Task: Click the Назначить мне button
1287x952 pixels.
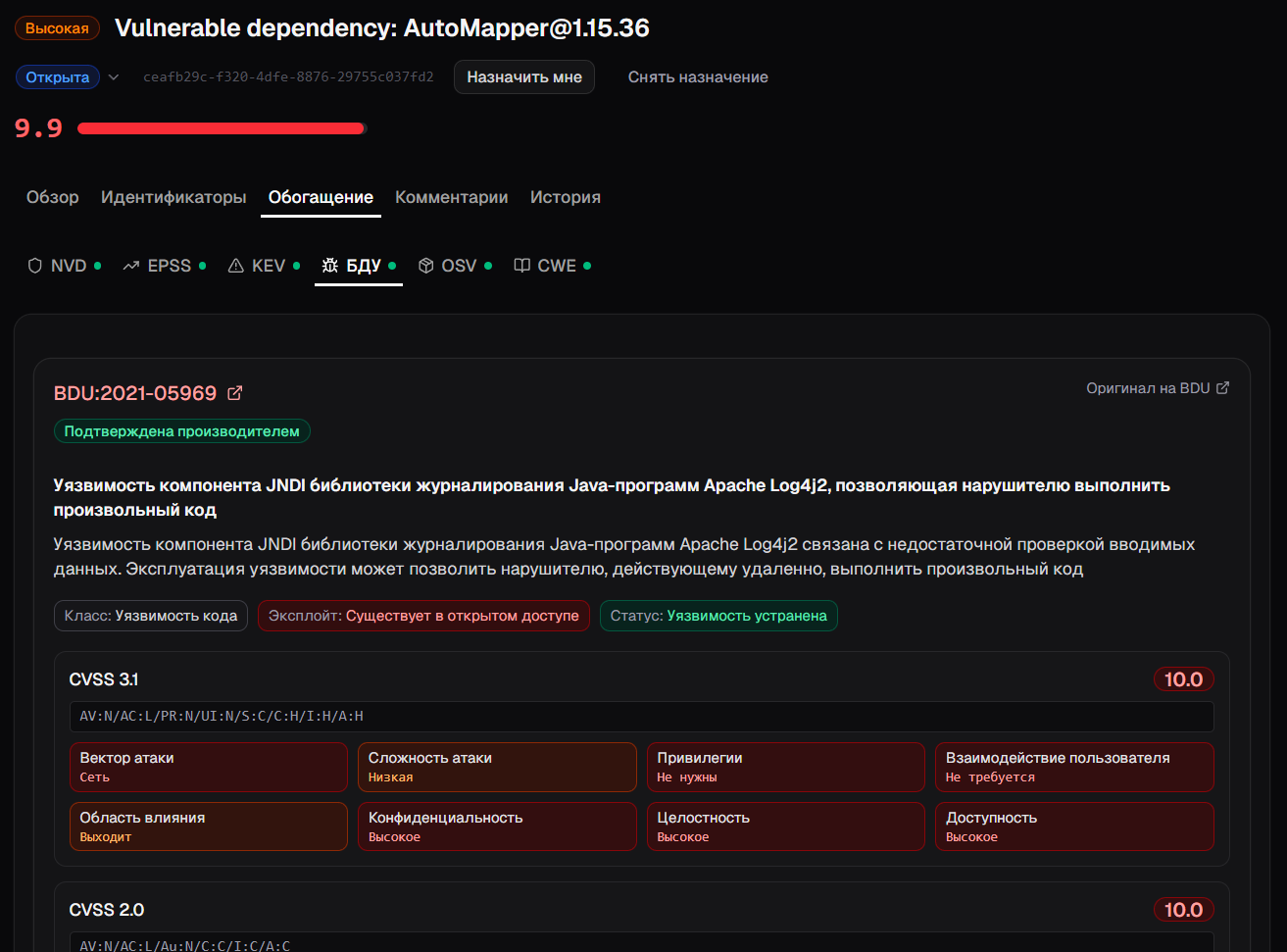Action: coord(524,77)
